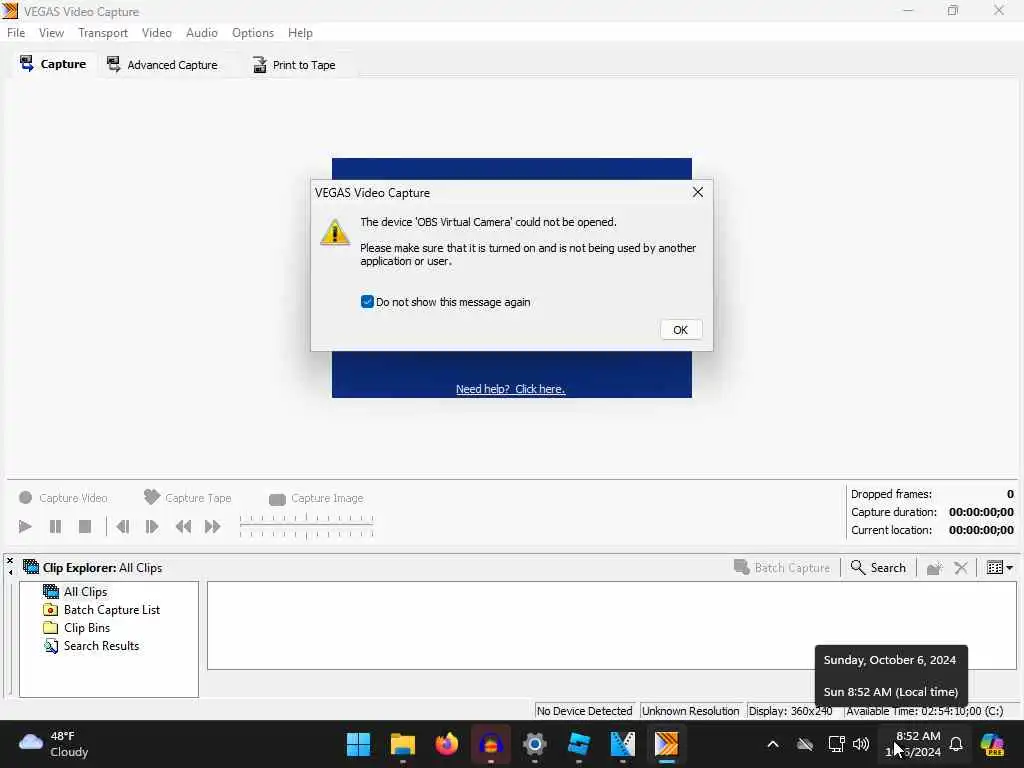Open the clip view style dropdown

click(x=999, y=568)
